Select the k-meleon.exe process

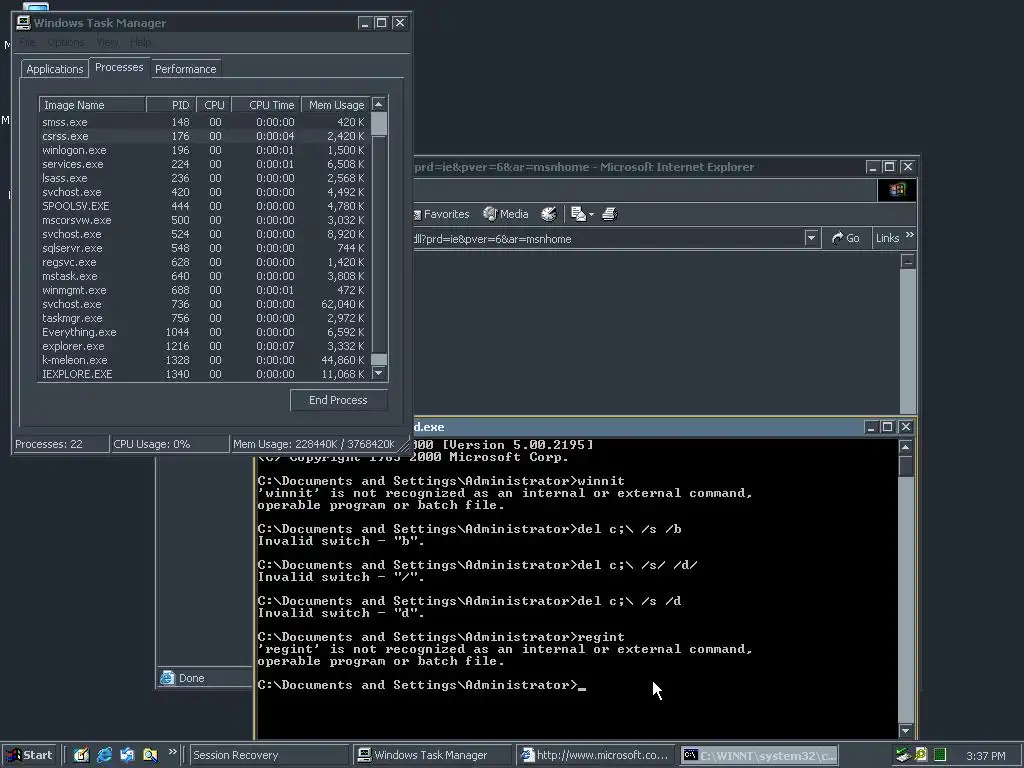(x=204, y=360)
